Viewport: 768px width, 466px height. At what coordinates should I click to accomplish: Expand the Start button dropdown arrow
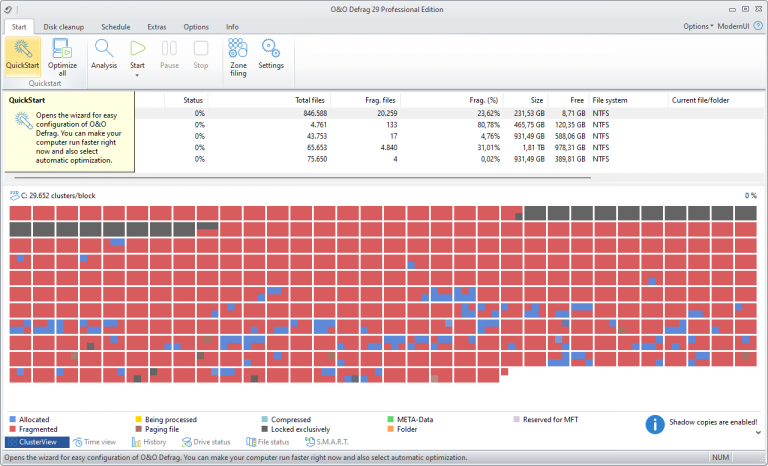(x=137, y=75)
